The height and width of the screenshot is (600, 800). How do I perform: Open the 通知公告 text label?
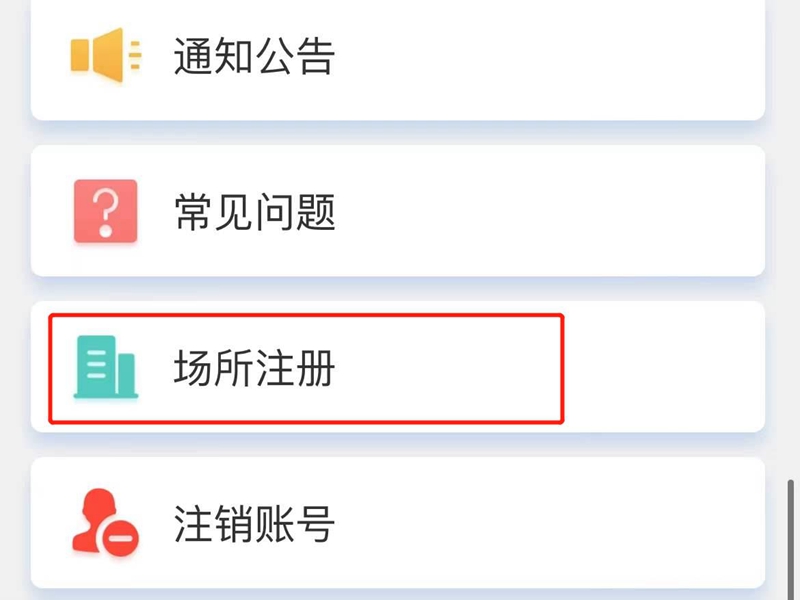(x=254, y=57)
